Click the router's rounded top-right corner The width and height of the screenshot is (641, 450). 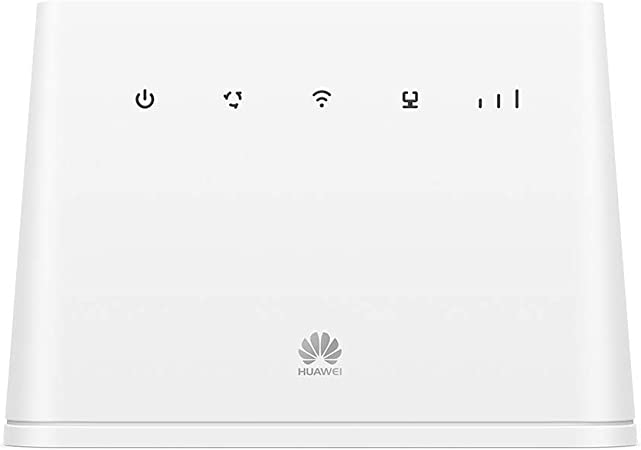point(597,9)
